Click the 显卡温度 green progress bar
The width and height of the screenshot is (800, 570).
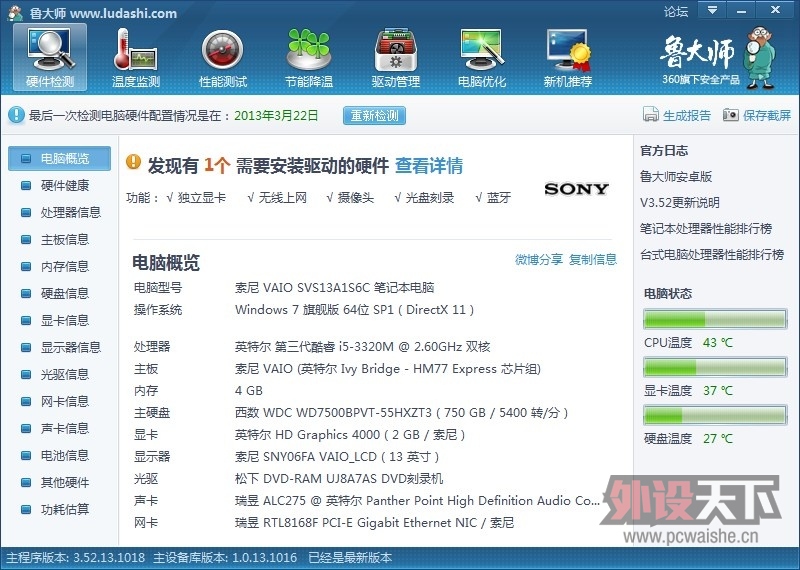(715, 367)
